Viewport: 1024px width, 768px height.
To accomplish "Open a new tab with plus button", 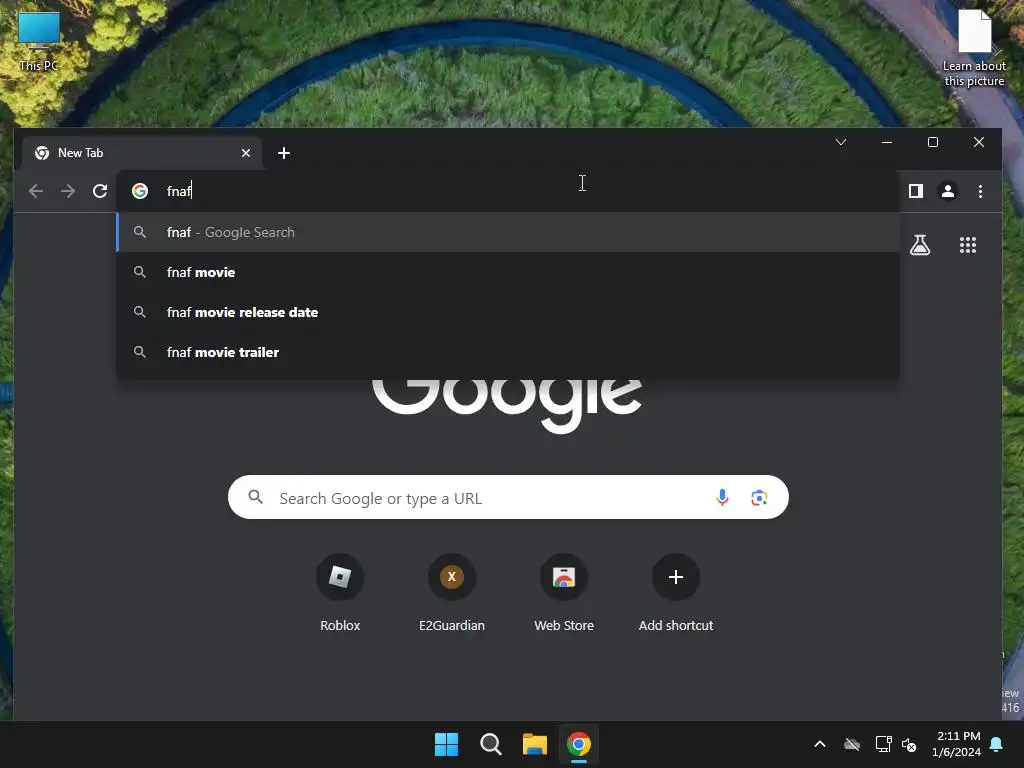I will (283, 153).
